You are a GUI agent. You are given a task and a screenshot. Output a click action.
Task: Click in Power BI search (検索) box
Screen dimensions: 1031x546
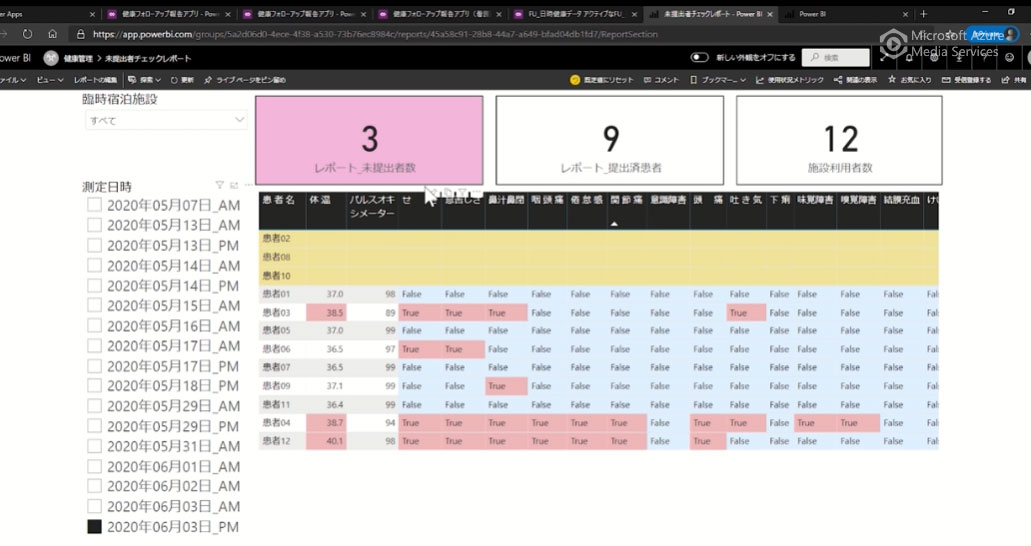[836, 57]
